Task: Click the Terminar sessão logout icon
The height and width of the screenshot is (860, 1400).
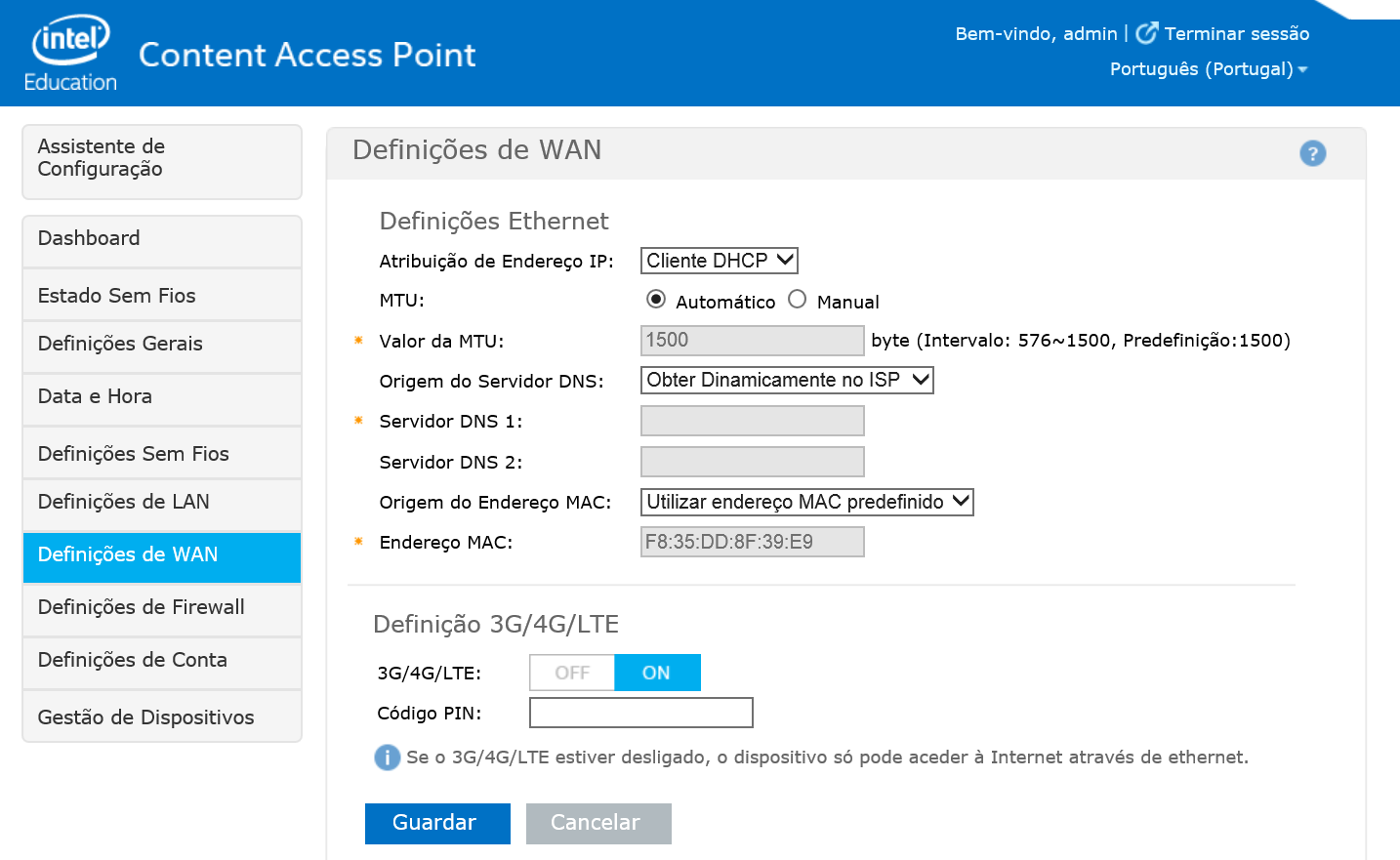Action: click(x=1147, y=33)
